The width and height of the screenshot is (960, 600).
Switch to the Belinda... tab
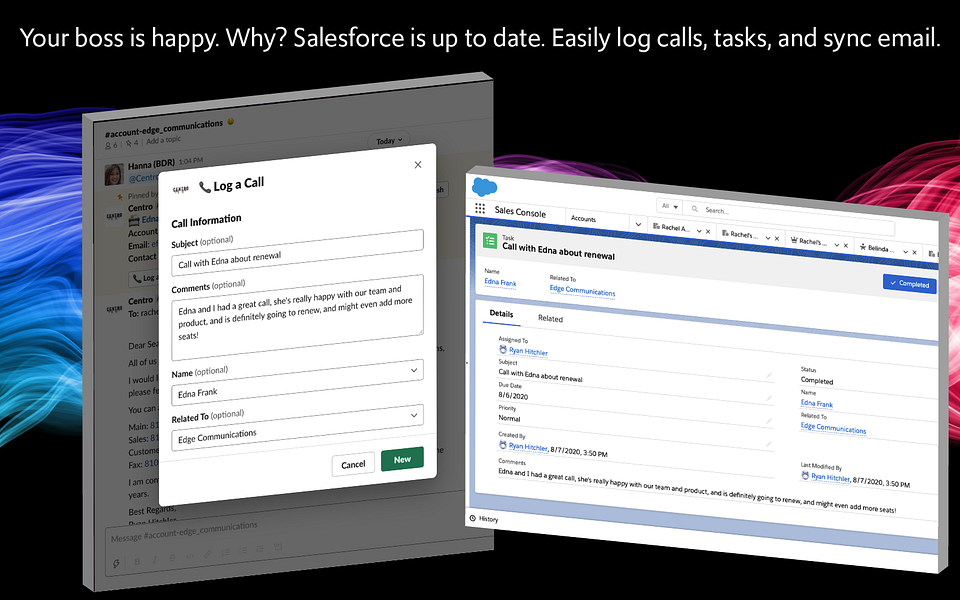877,248
